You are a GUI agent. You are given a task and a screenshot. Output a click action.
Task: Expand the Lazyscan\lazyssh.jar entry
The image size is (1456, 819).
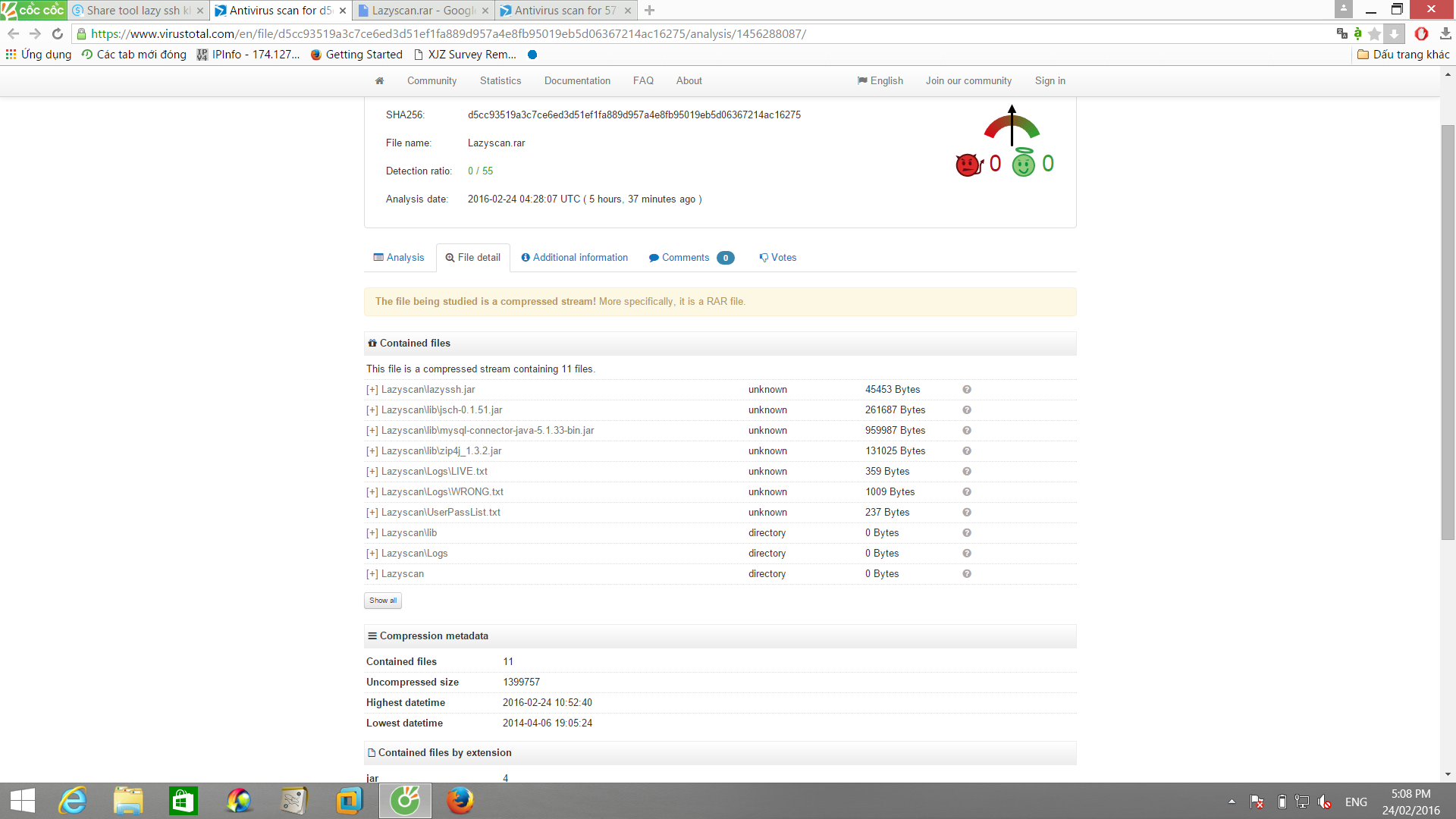pyautogui.click(x=372, y=390)
